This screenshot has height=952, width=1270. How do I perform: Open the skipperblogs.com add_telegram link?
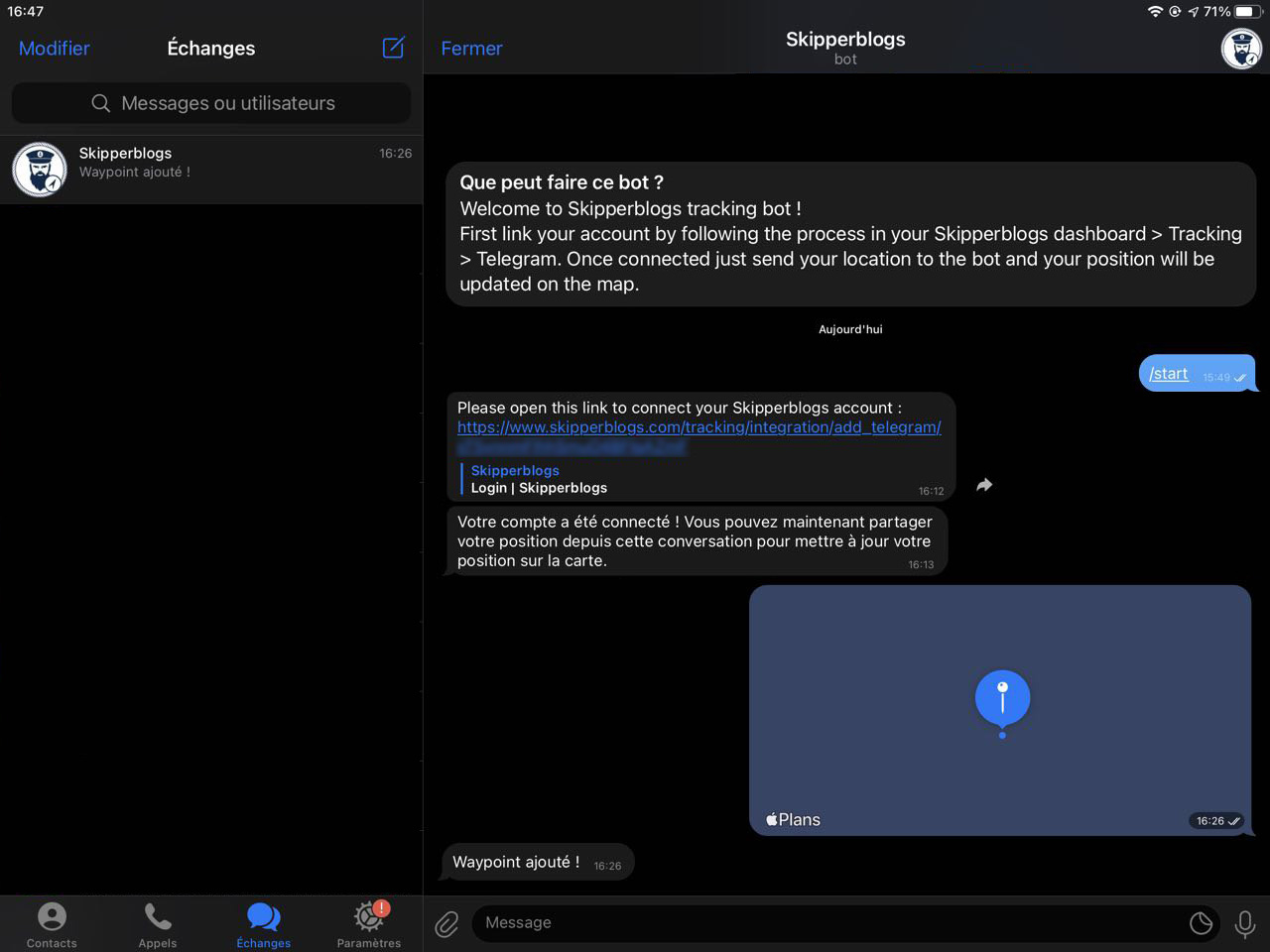click(x=698, y=427)
